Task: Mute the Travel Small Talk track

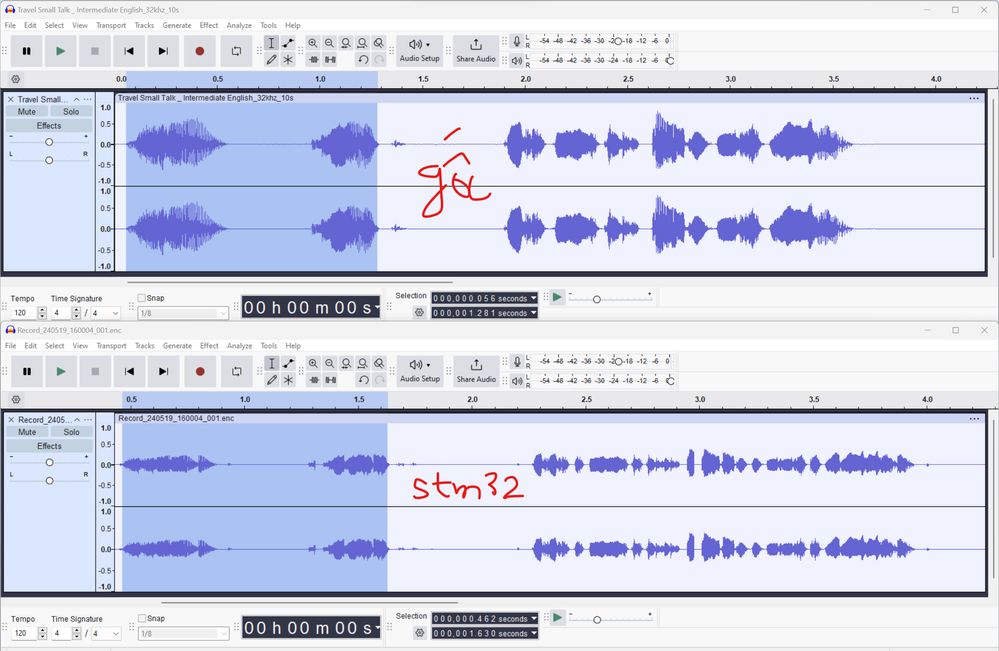Action: [x=27, y=111]
